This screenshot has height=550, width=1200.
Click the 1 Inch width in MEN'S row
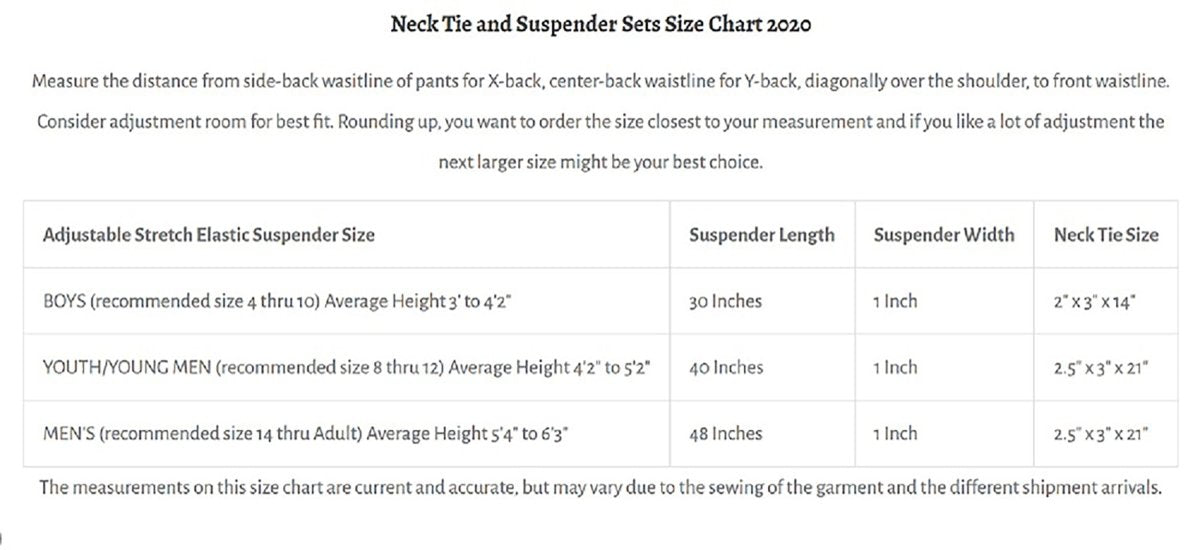(894, 434)
